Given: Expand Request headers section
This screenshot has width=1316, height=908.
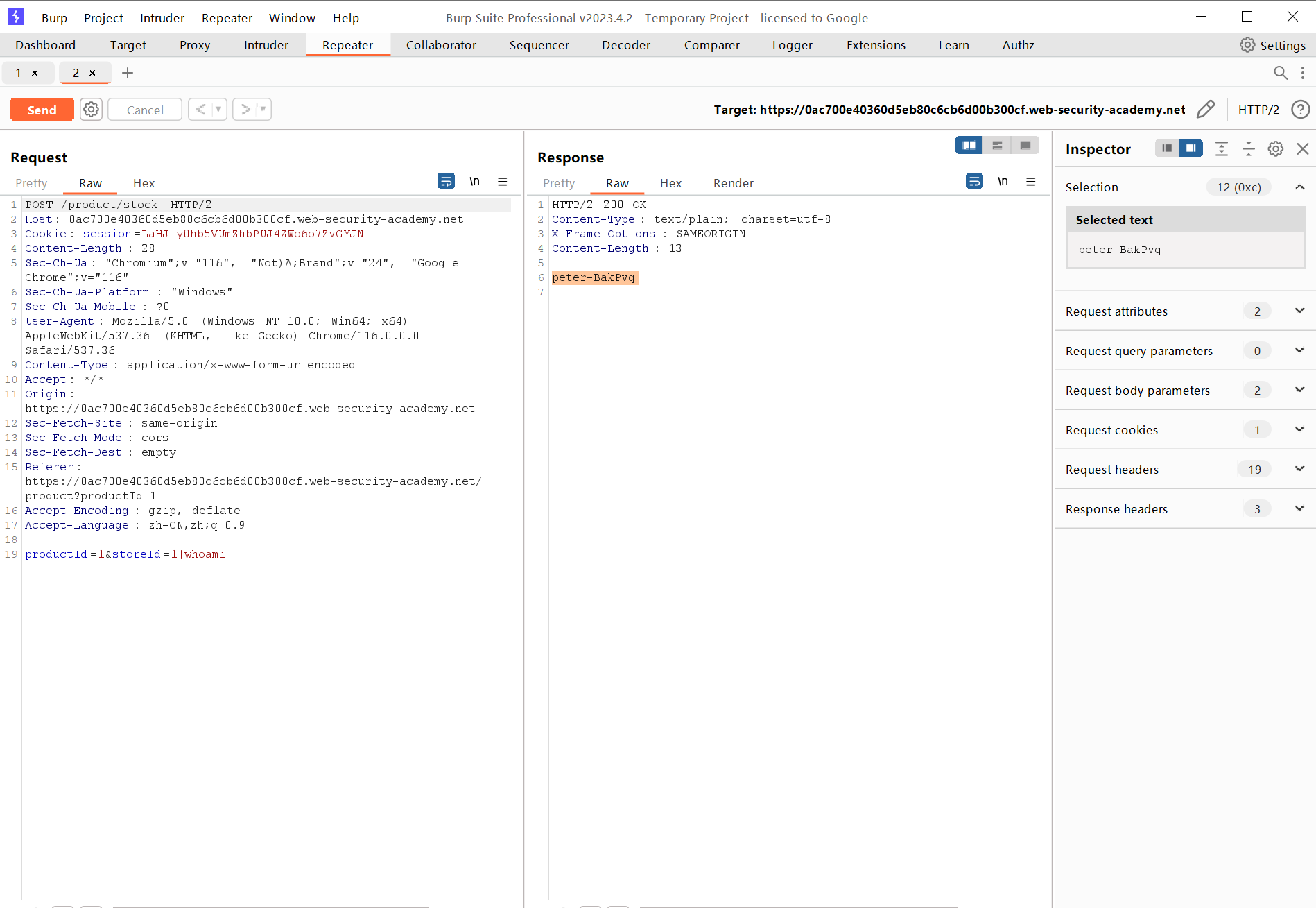Looking at the screenshot, I should point(1299,469).
